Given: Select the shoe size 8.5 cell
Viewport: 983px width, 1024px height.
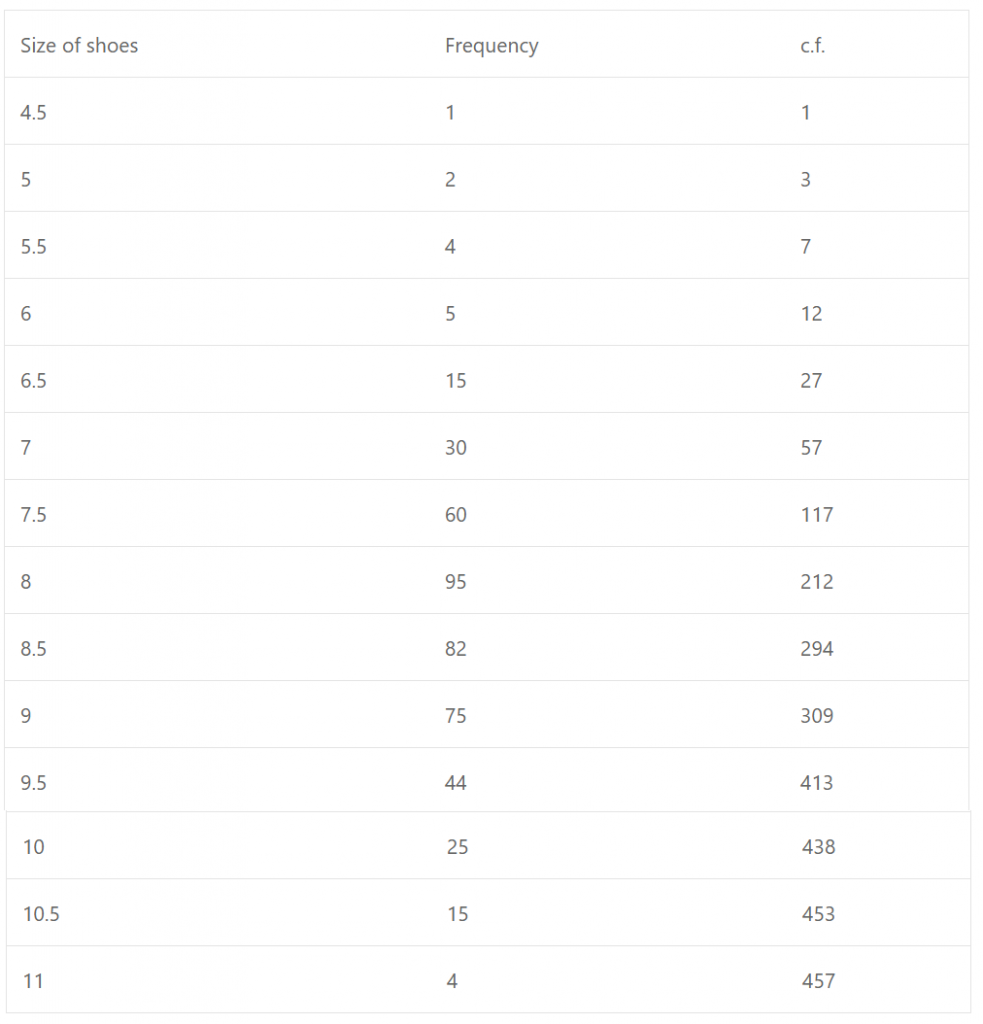Looking at the screenshot, I should [33, 648].
